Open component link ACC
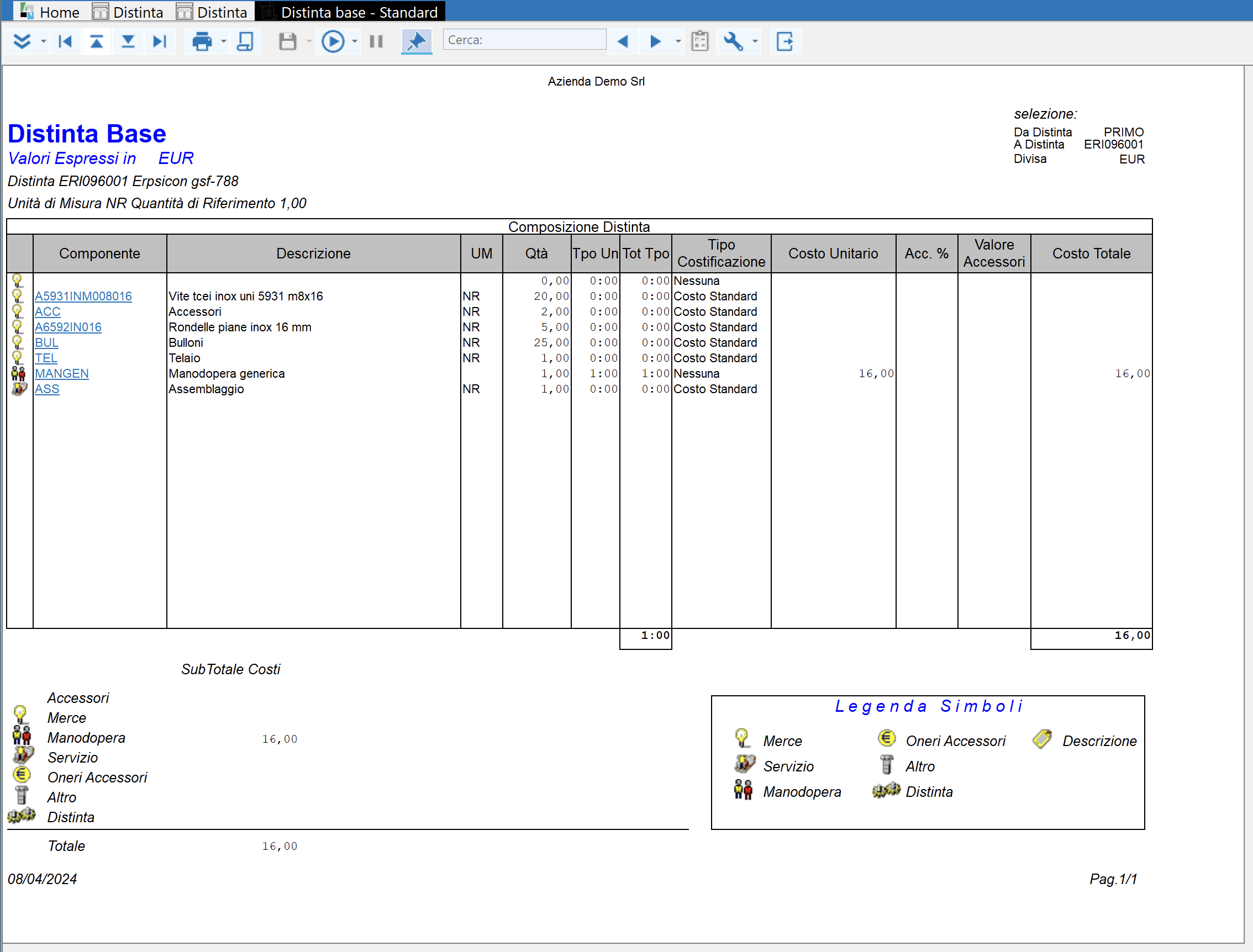This screenshot has height=952, width=1253. coord(48,311)
